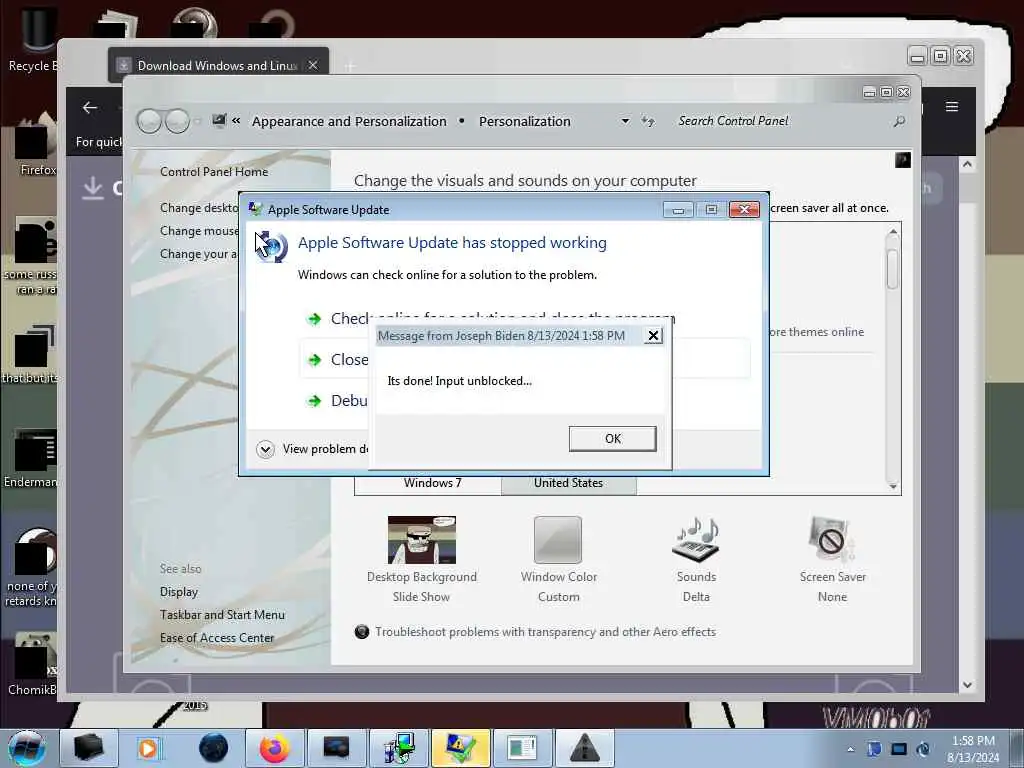Click the monitor icon in system tray
The height and width of the screenshot is (768, 1024).
(x=899, y=749)
